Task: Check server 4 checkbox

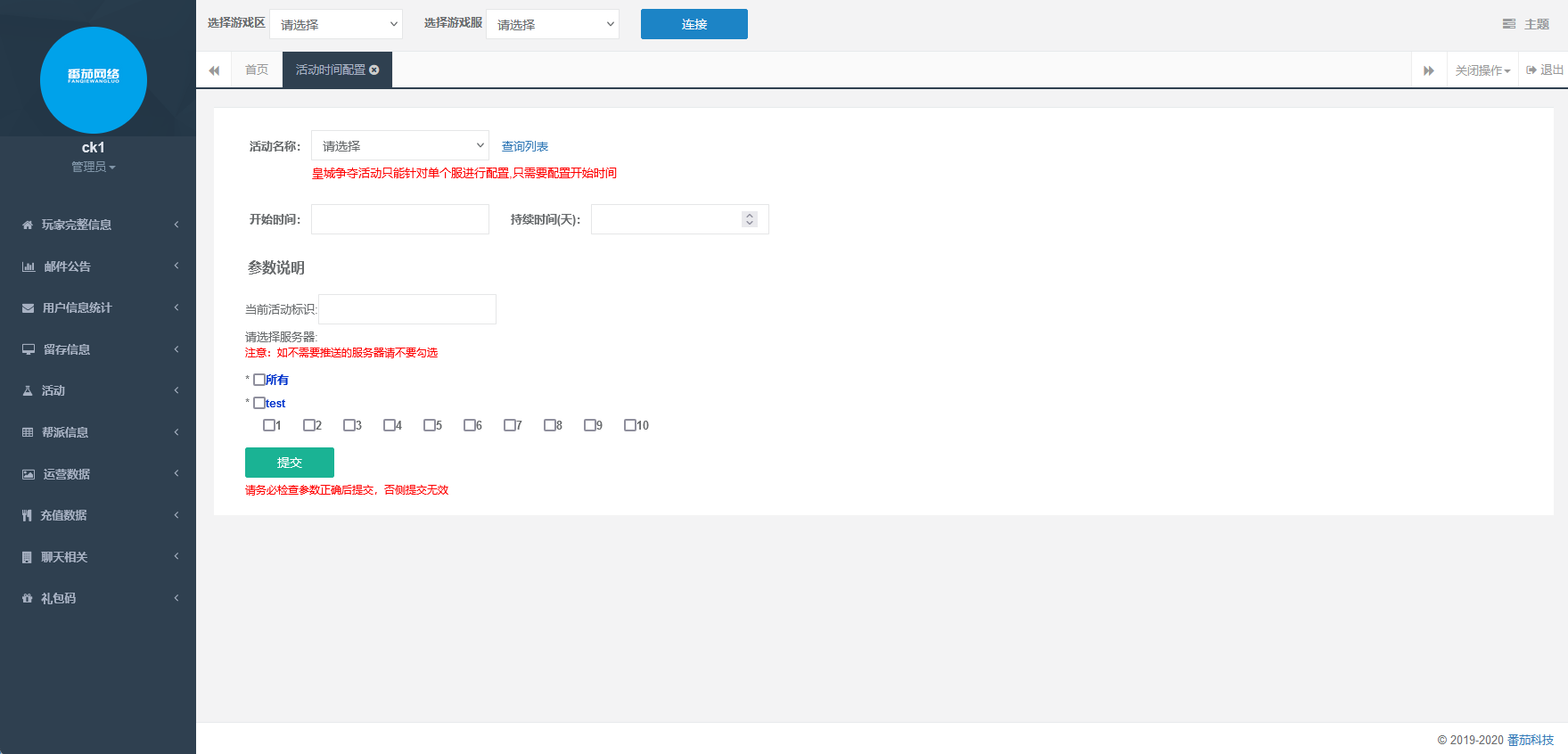Action: [390, 425]
